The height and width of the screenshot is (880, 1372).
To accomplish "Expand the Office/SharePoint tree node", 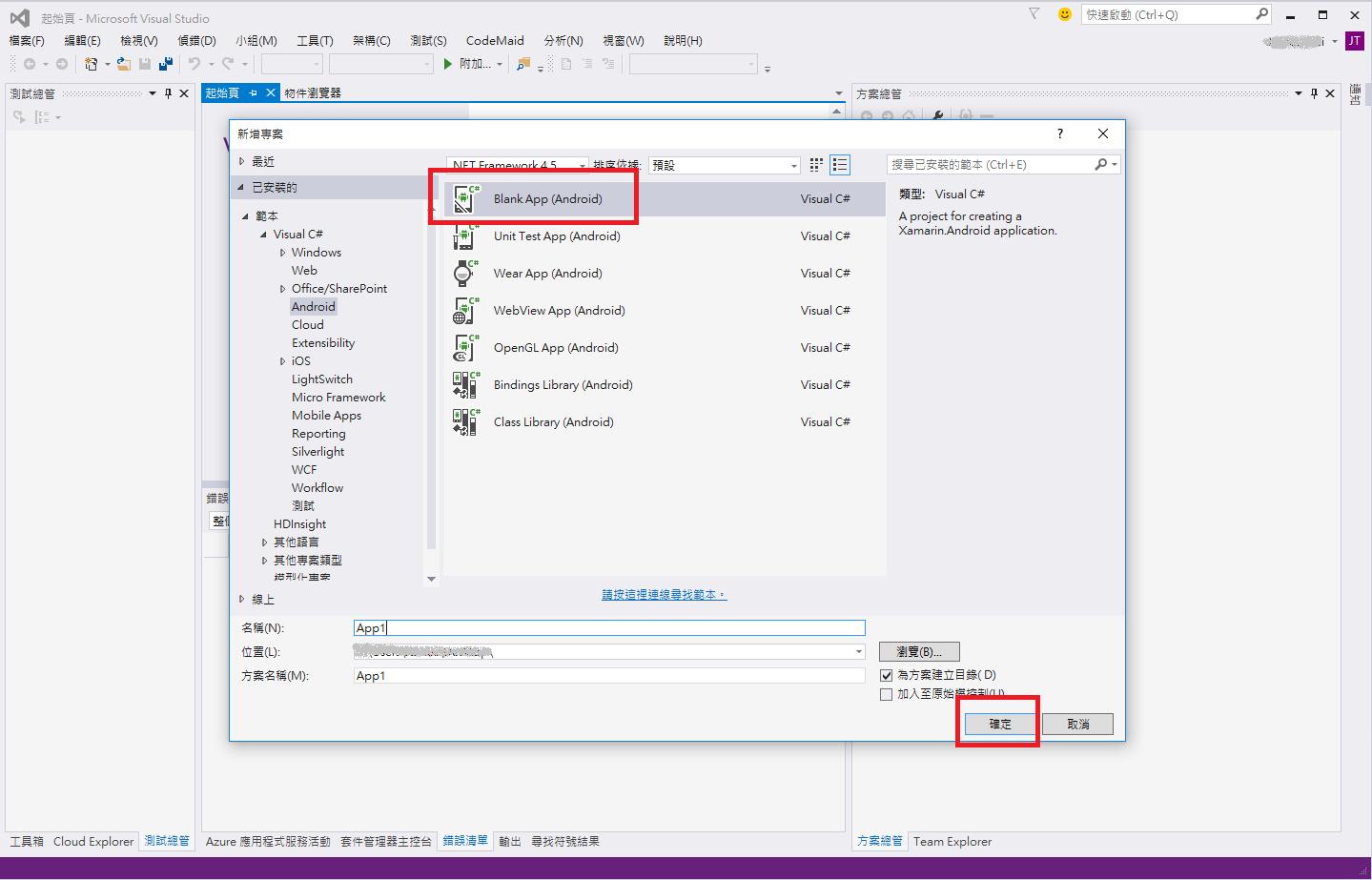I will [282, 289].
